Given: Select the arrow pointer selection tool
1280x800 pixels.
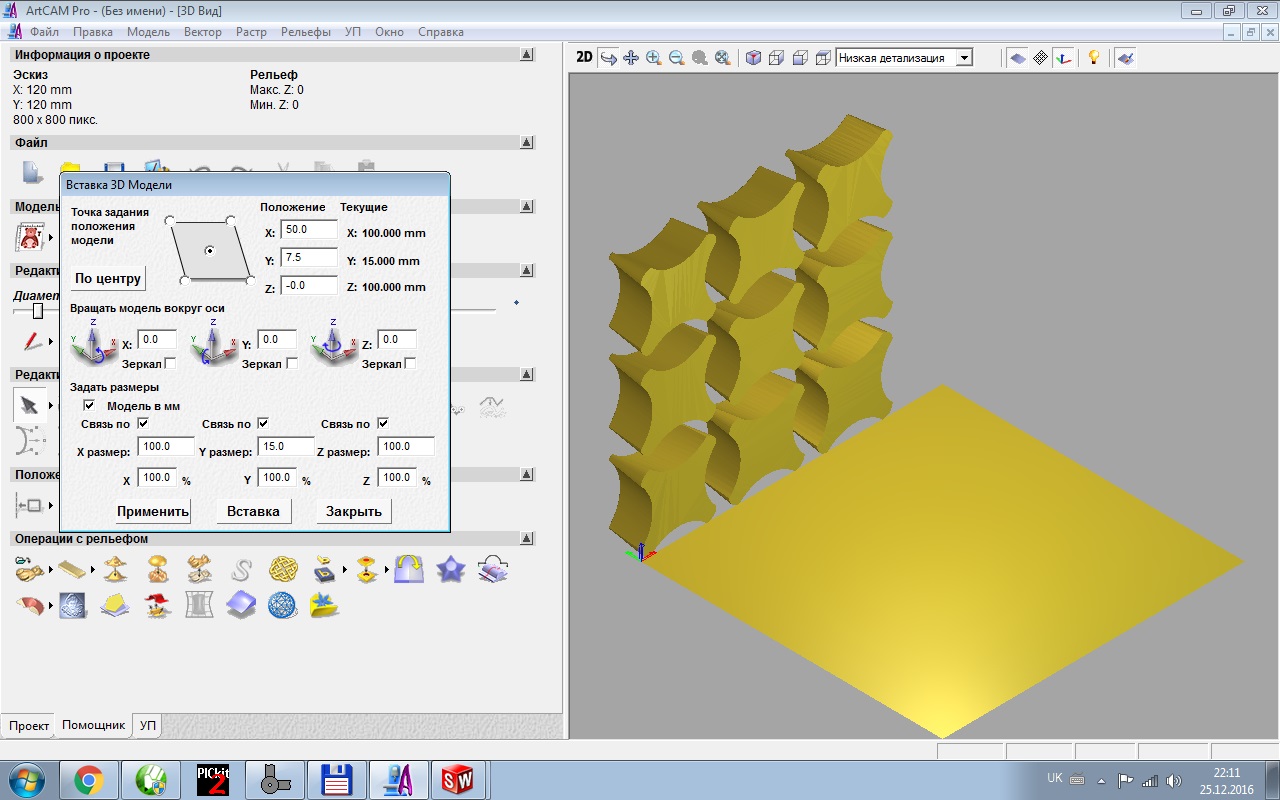Looking at the screenshot, I should [29, 405].
